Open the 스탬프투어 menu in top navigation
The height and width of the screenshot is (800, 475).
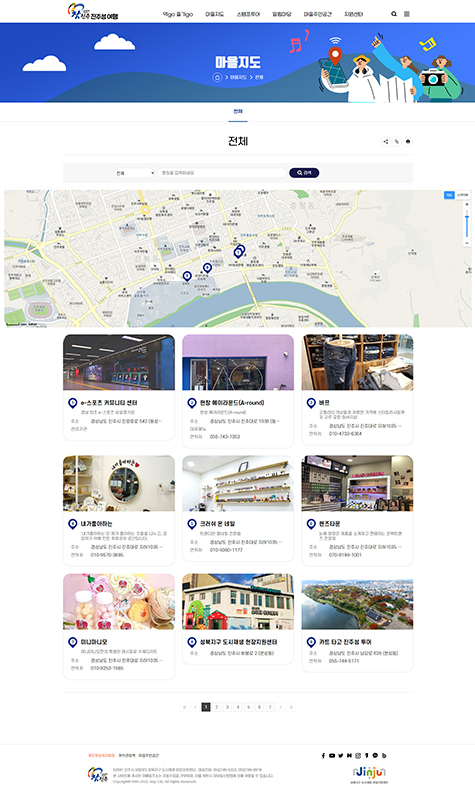point(248,14)
